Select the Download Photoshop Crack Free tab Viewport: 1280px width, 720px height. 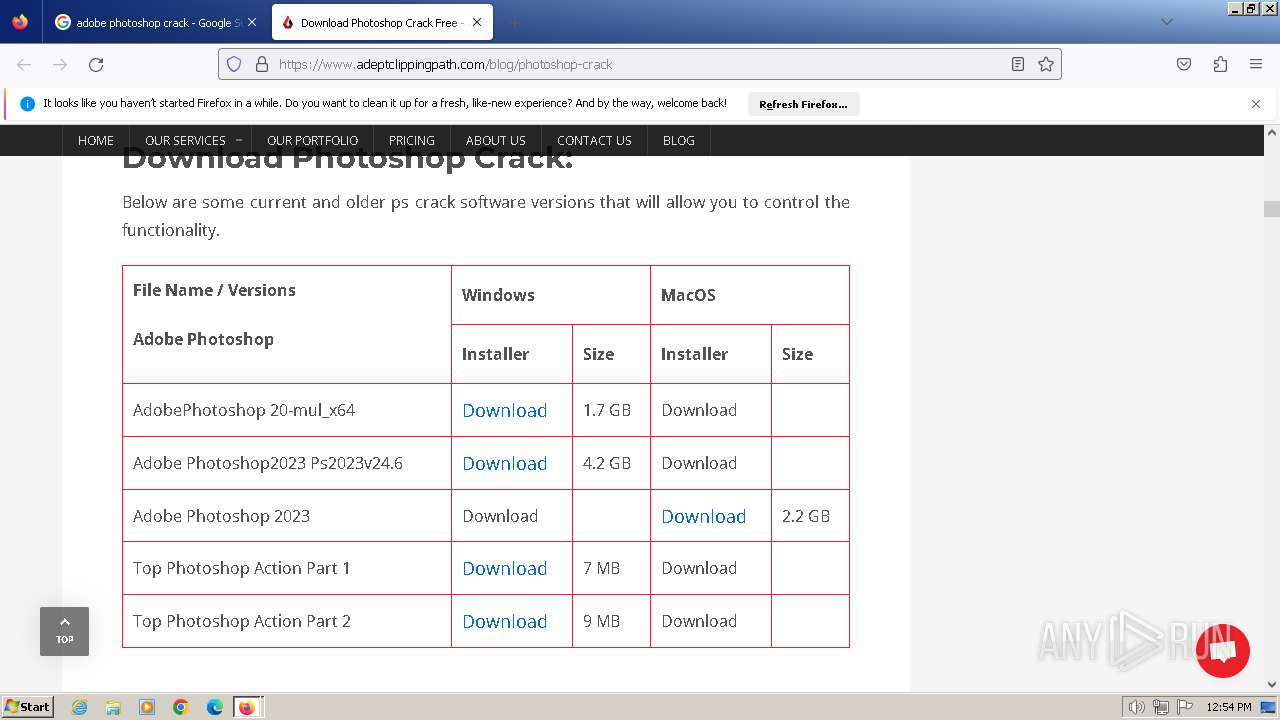click(382, 22)
